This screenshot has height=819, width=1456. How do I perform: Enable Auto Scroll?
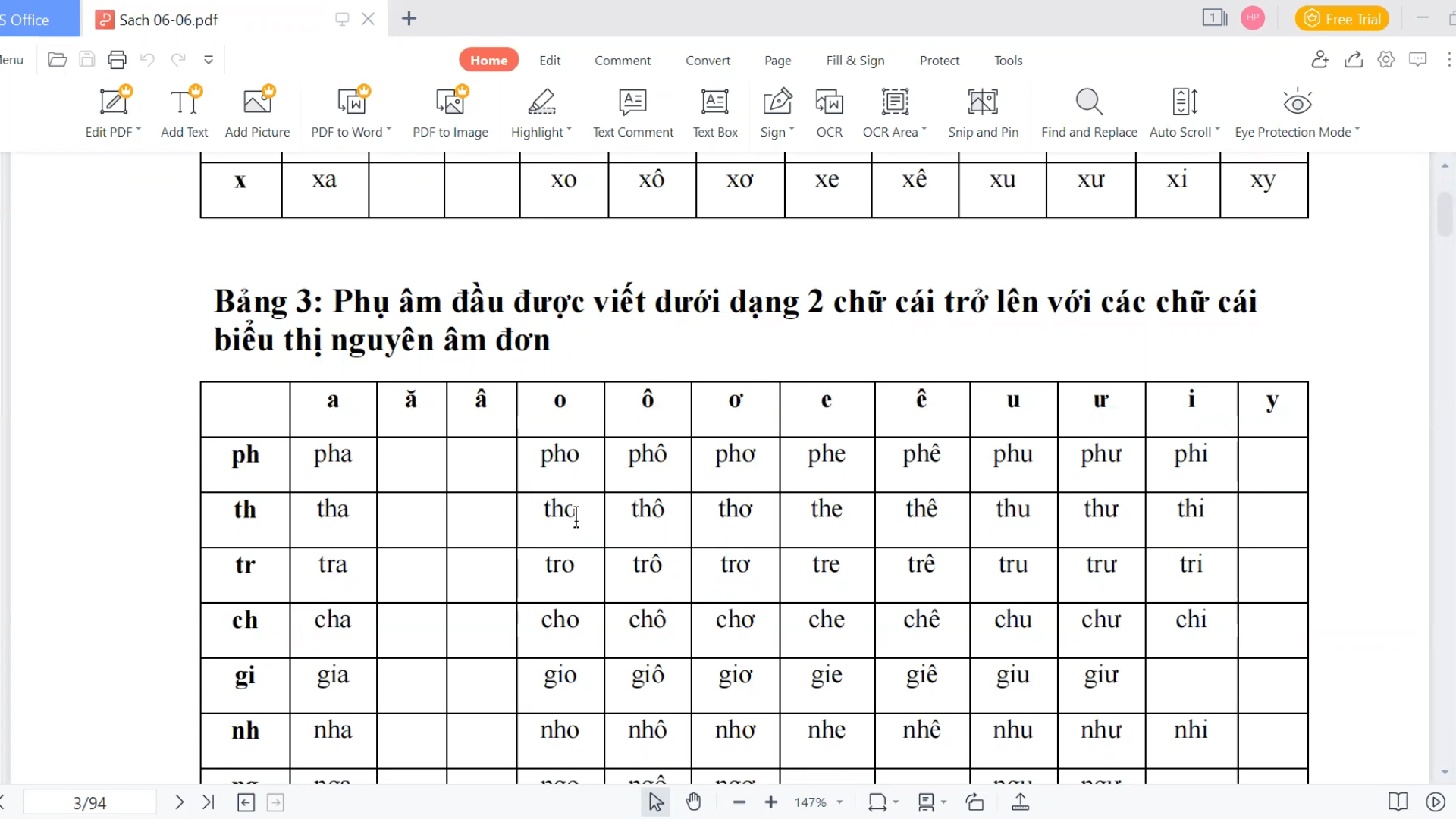1183,110
